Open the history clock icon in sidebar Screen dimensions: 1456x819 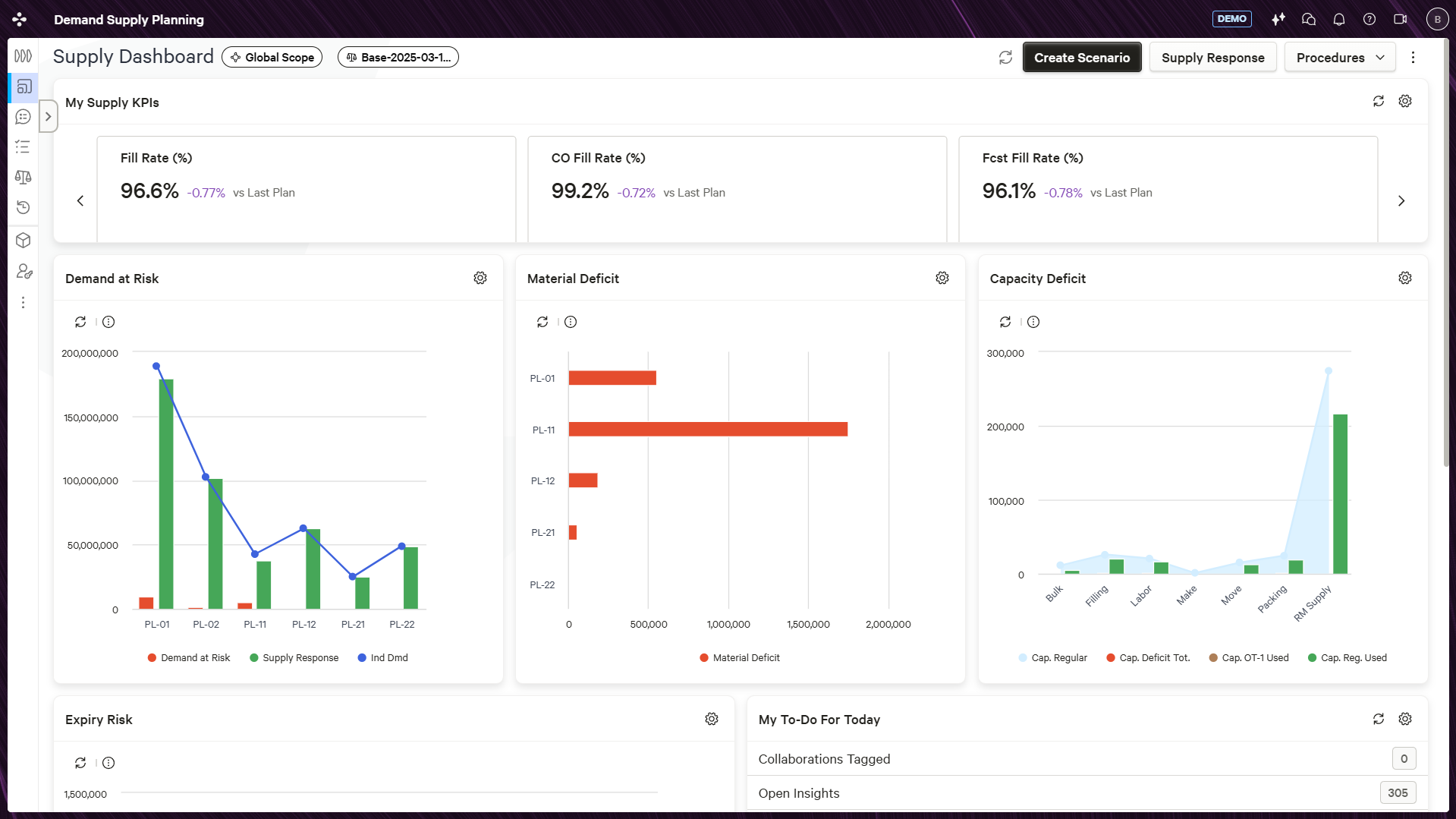[x=24, y=207]
